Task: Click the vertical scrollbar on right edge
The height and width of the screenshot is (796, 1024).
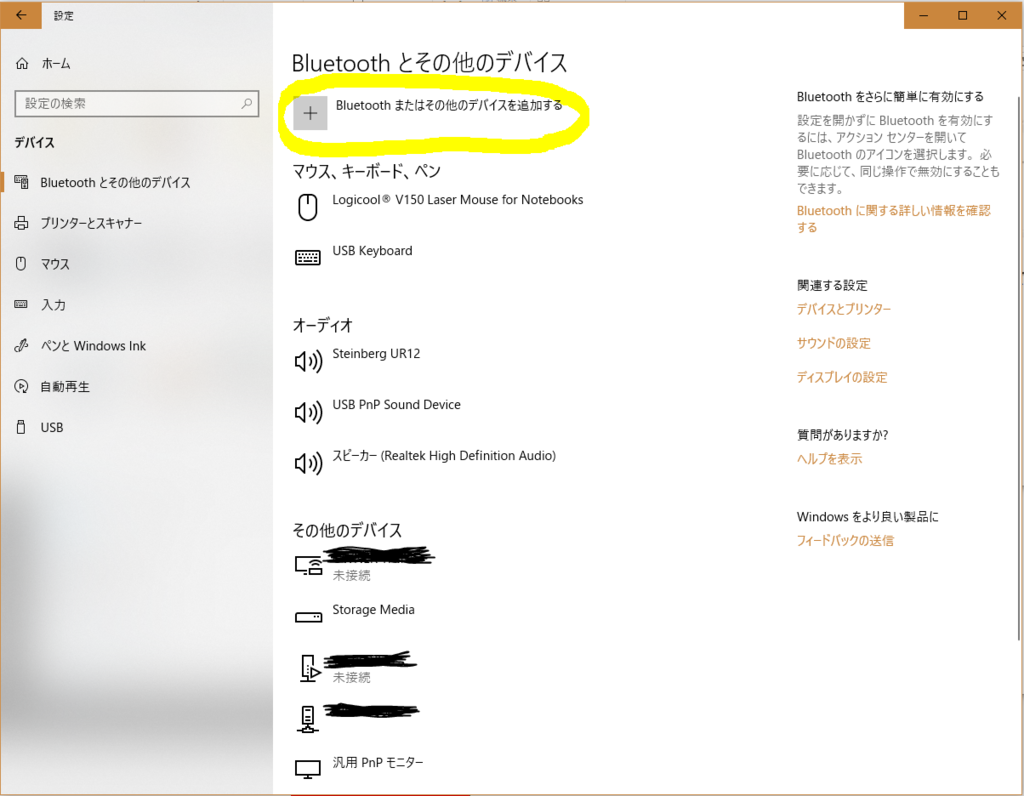Action: (x=1019, y=368)
